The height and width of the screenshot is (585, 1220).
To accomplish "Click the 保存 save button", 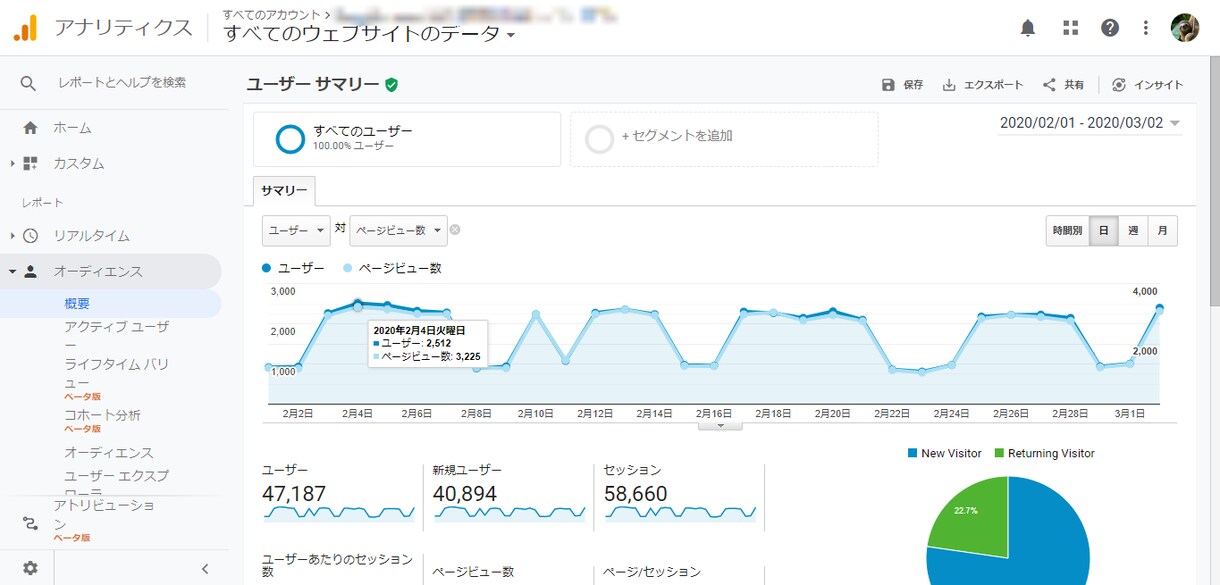I will click(902, 85).
